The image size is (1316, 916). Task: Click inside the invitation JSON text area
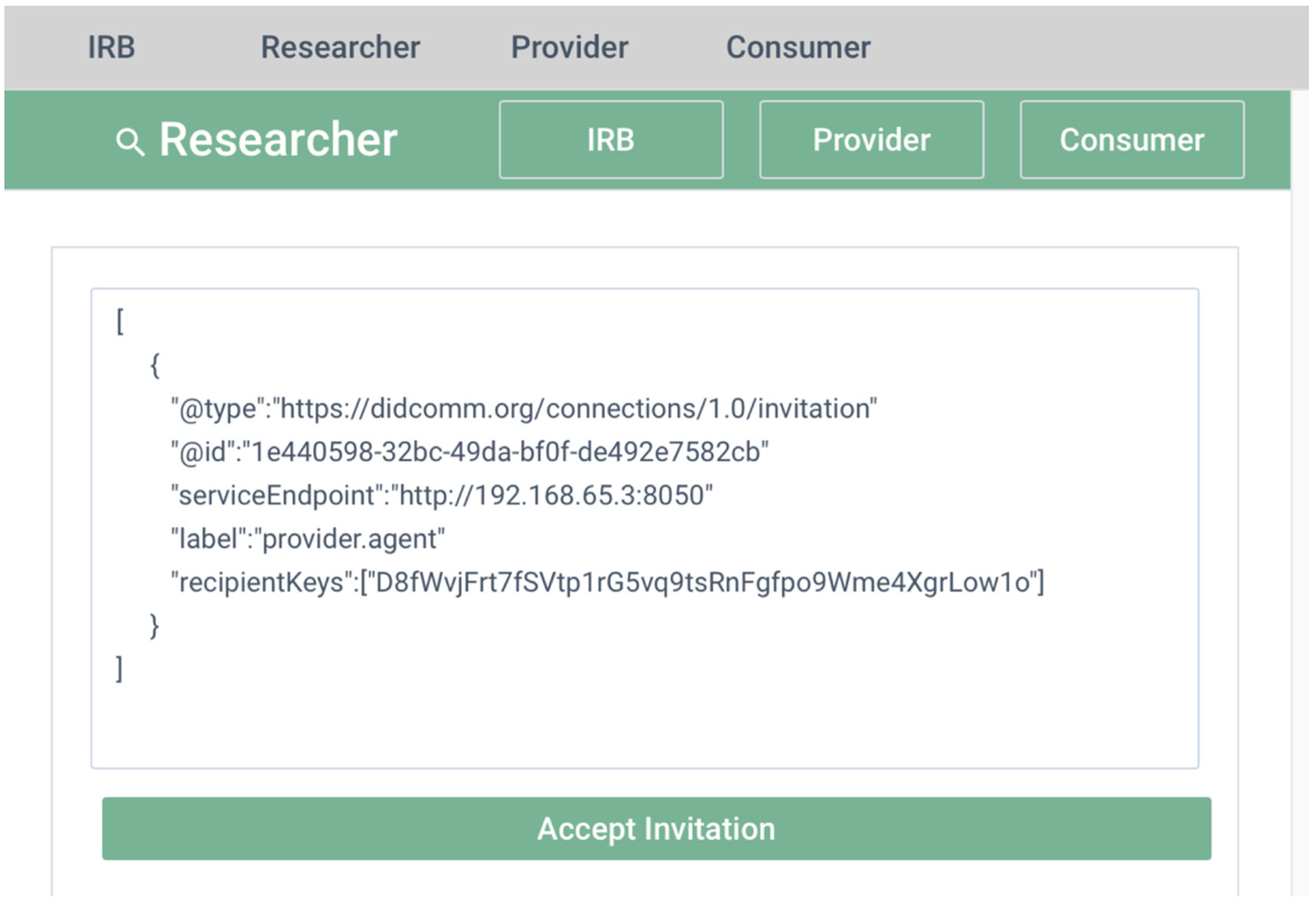644,717
